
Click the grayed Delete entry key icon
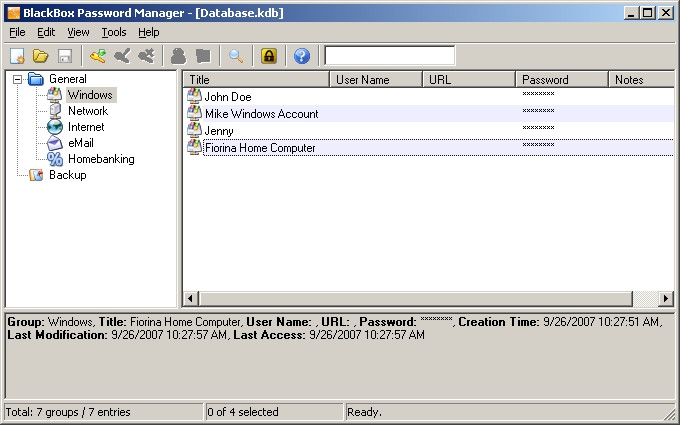(147, 56)
